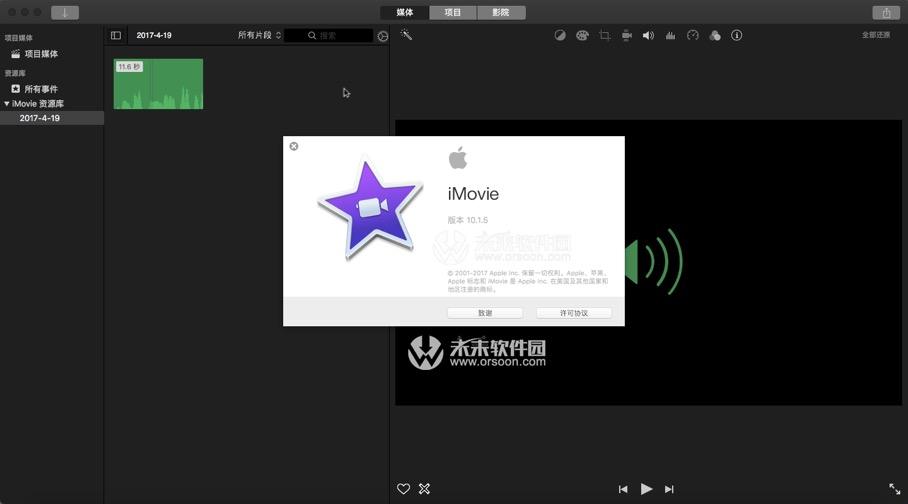Click the iMovie title in About dialog

click(x=473, y=194)
